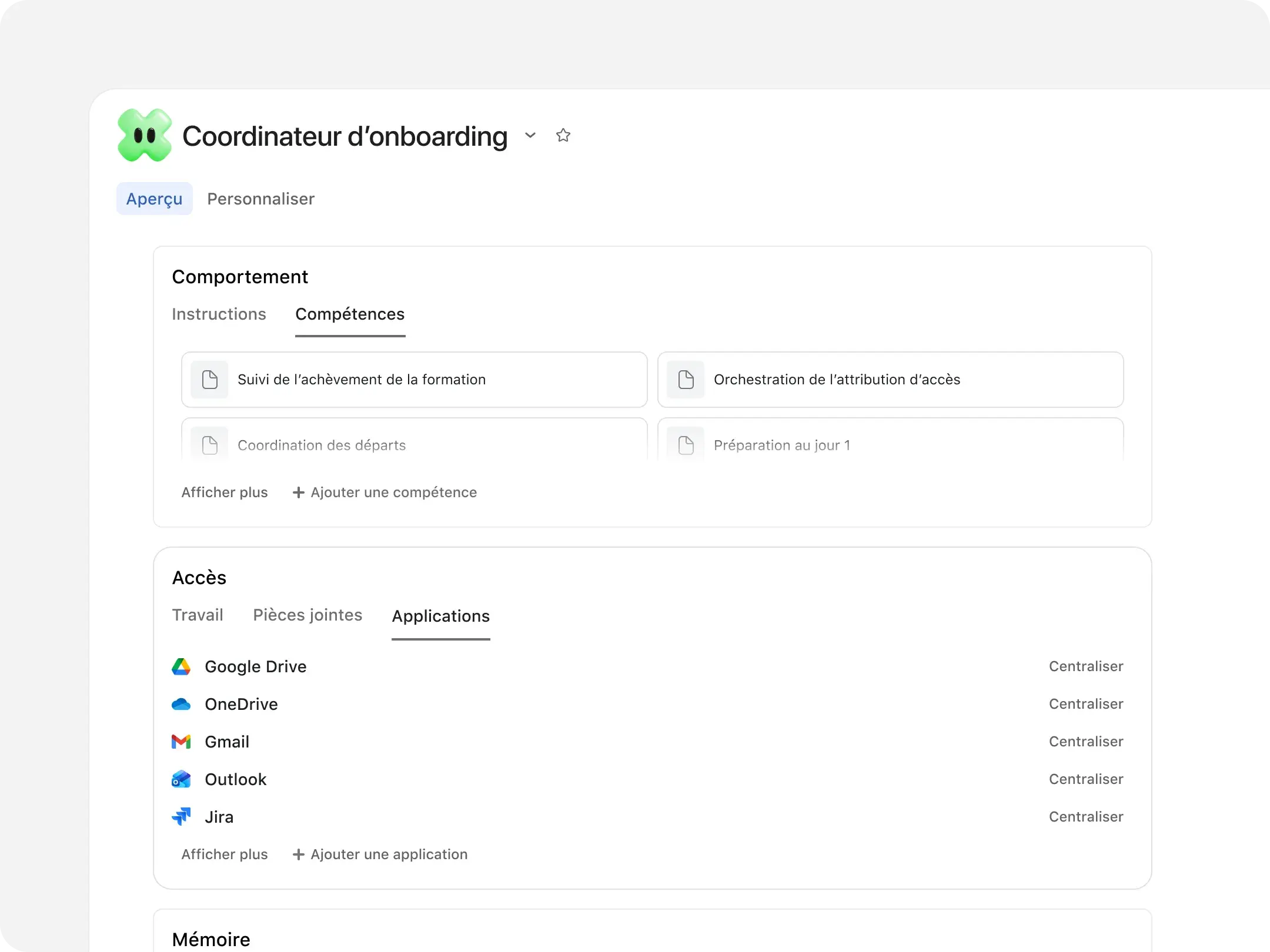The image size is (1270, 952).
Task: Open the Pièces jointes tab
Action: click(308, 615)
